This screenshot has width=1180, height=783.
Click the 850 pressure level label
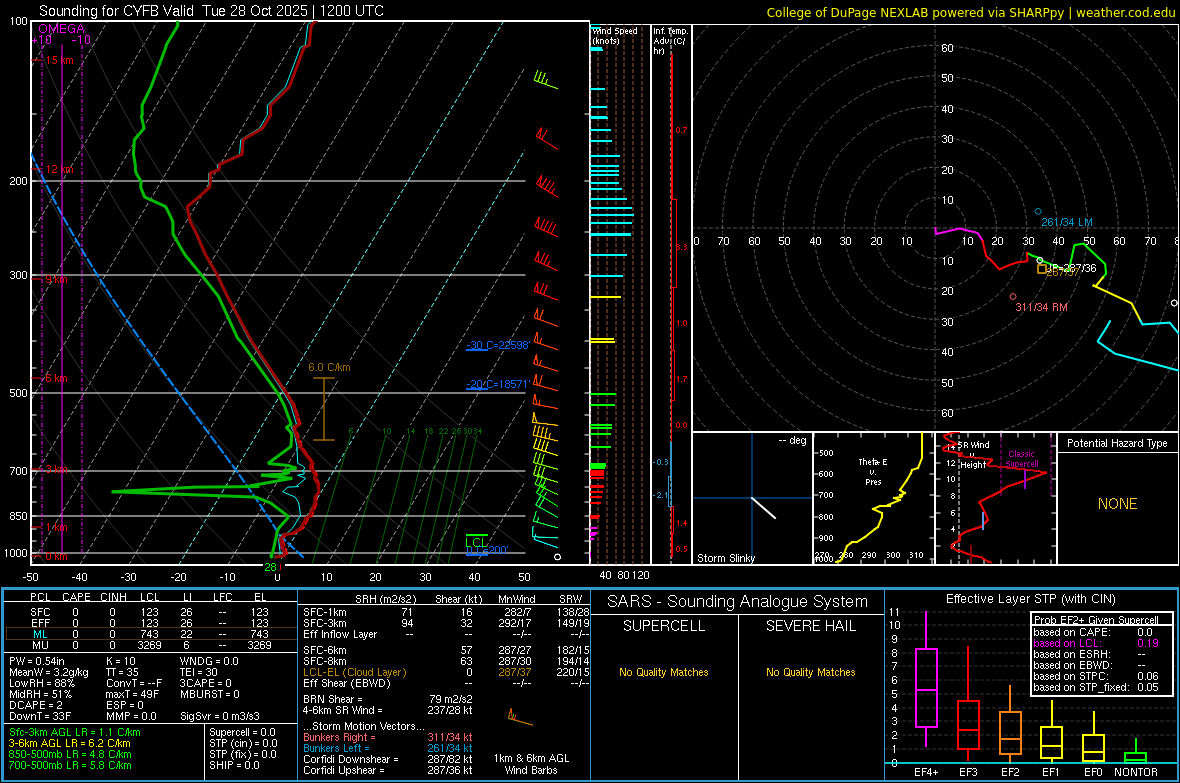18,516
